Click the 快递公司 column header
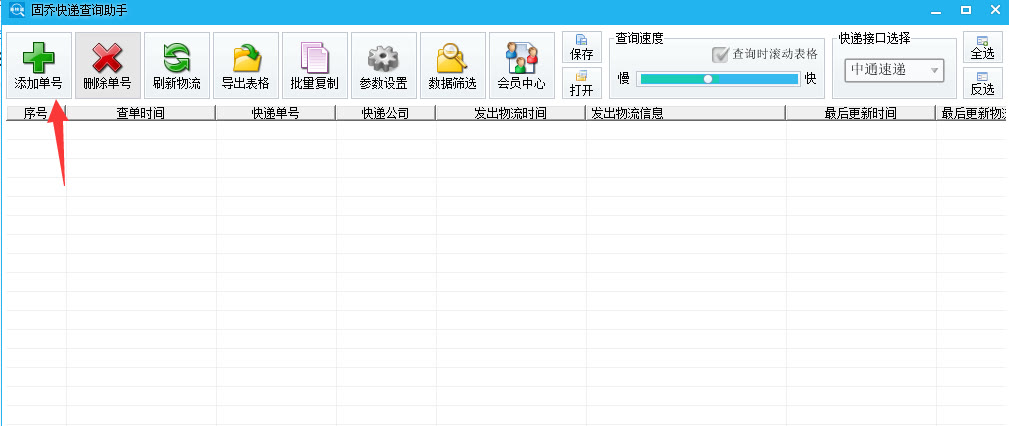 coord(385,113)
